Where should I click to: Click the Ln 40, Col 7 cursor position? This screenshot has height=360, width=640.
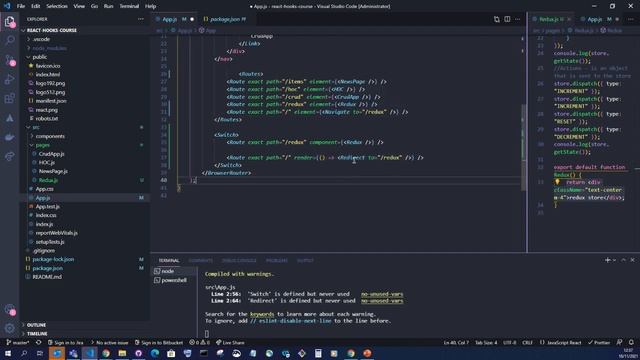(x=456, y=342)
